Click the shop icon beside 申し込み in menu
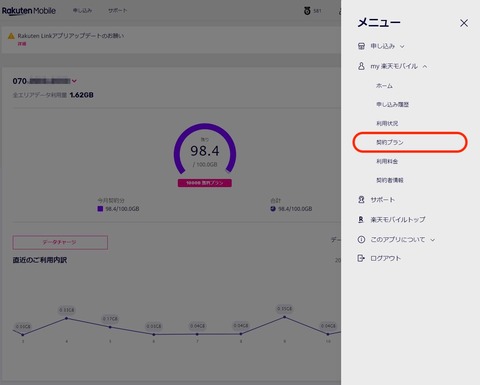480x385 pixels. click(x=361, y=46)
